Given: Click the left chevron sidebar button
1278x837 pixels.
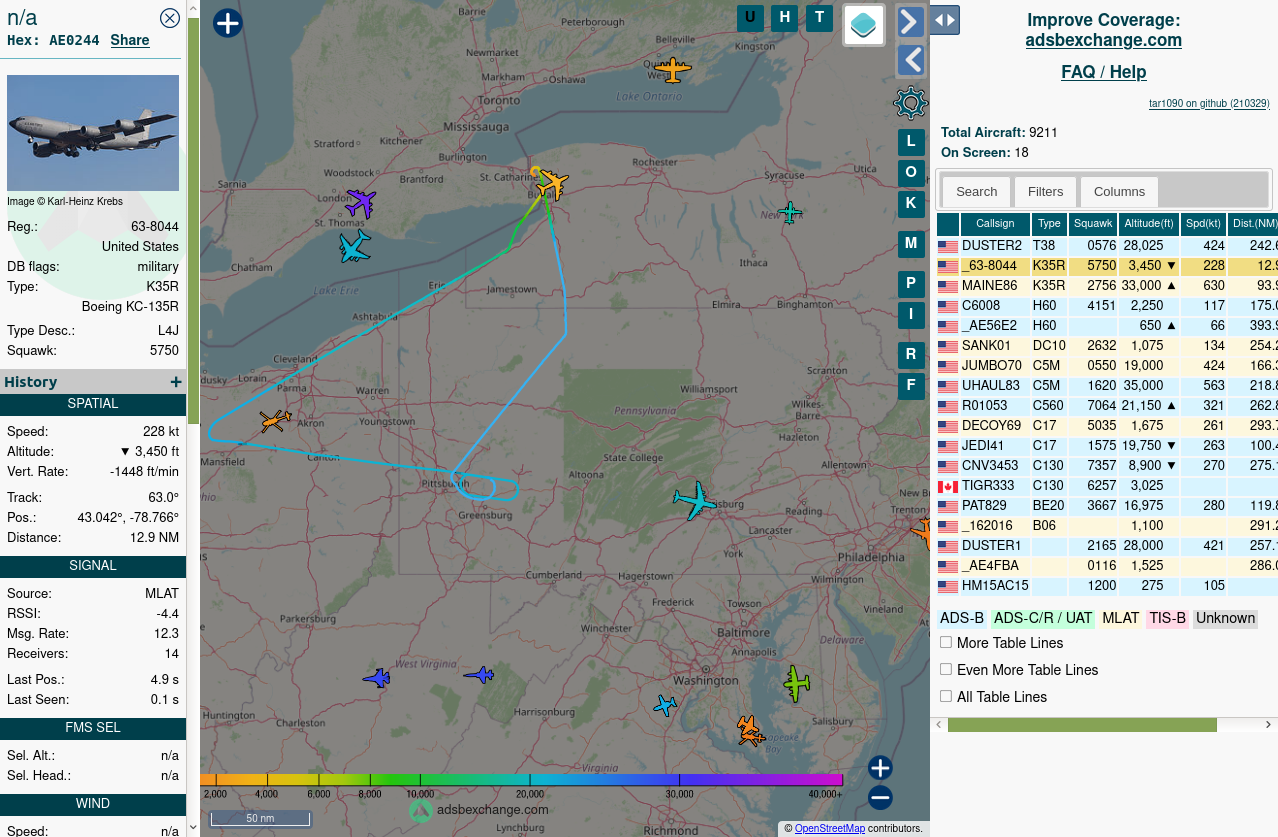Looking at the screenshot, I should tap(911, 60).
